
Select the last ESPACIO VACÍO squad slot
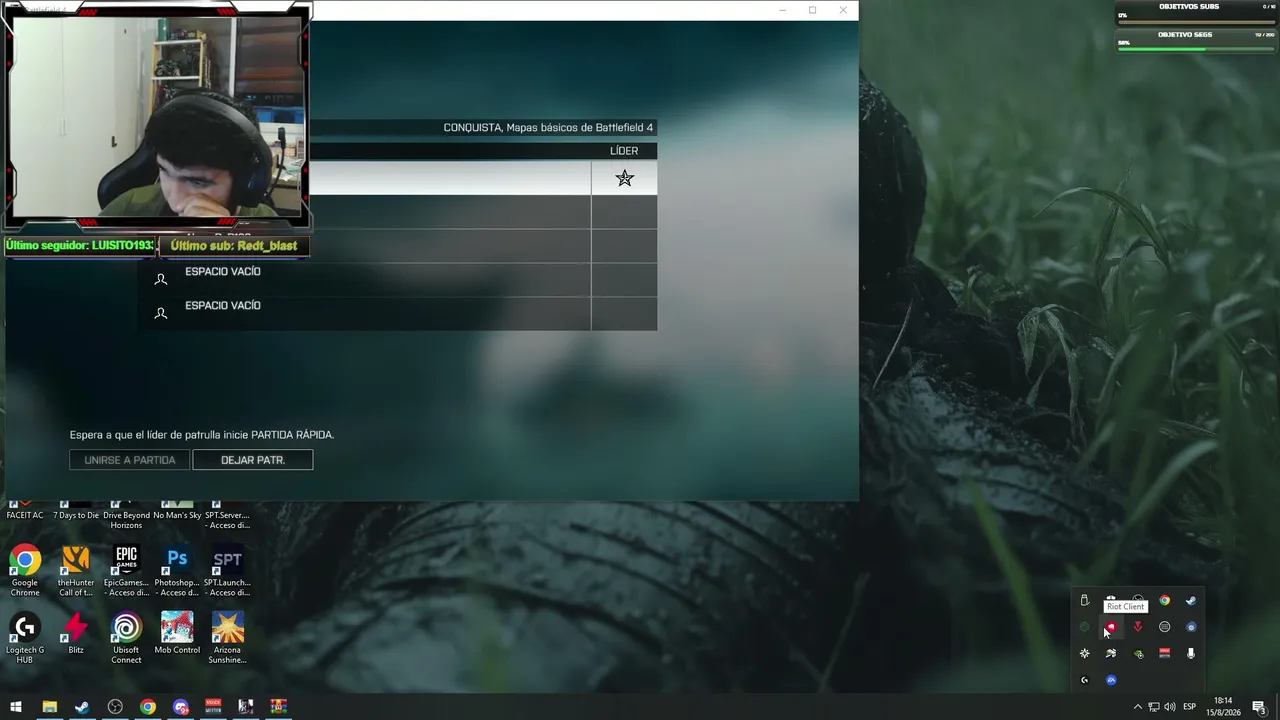point(398,314)
